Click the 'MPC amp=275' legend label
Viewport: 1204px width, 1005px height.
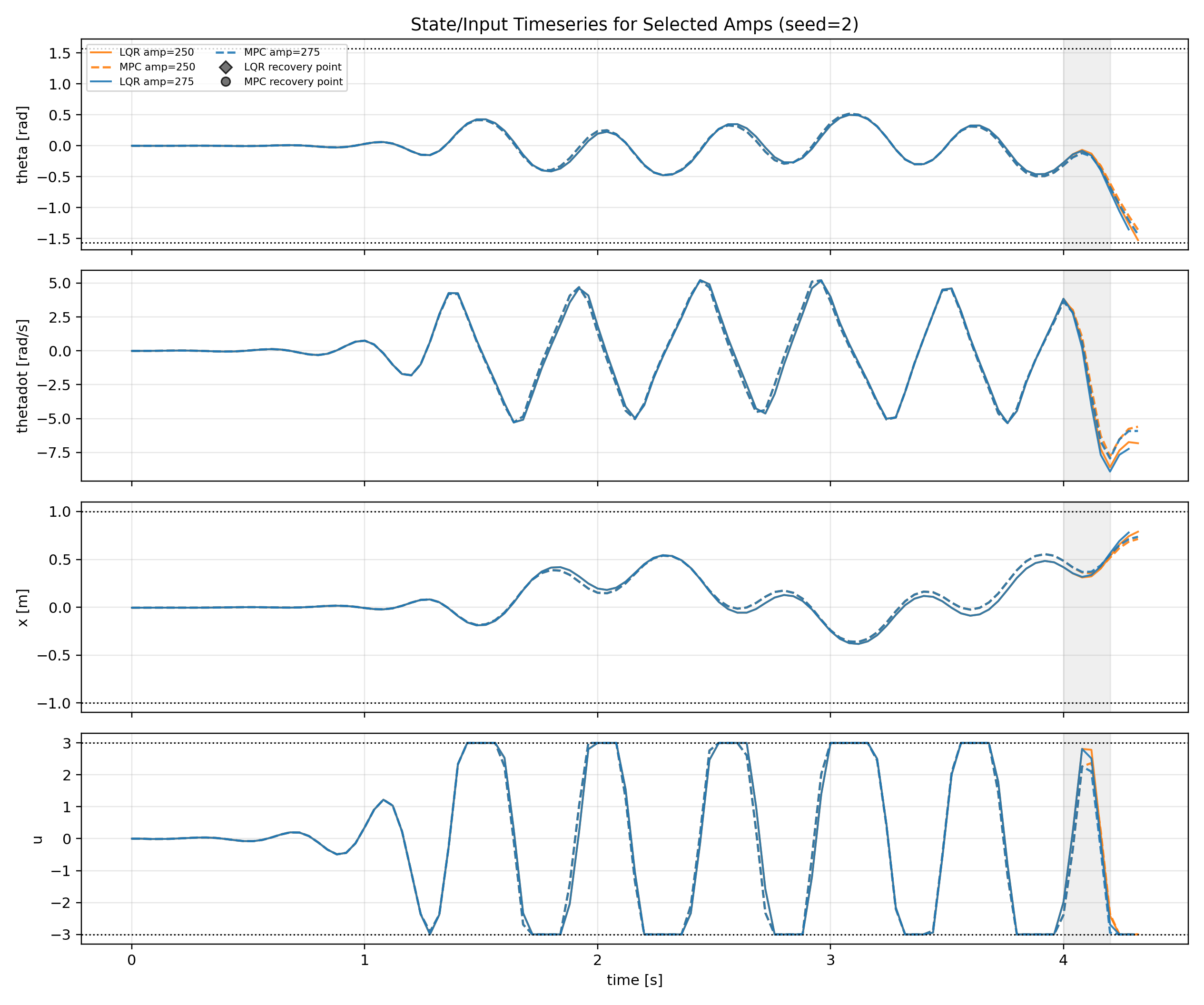point(282,52)
